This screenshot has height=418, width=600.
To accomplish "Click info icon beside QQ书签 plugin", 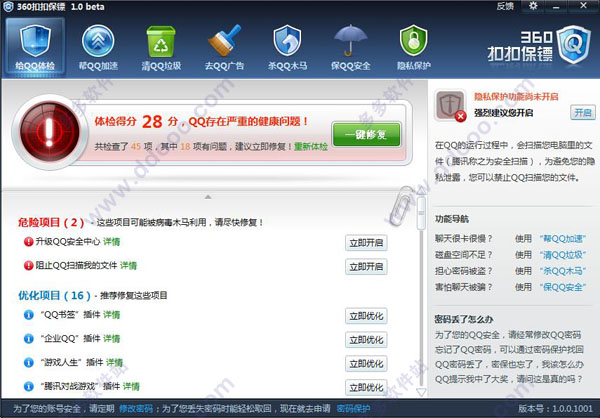I will [x=29, y=315].
